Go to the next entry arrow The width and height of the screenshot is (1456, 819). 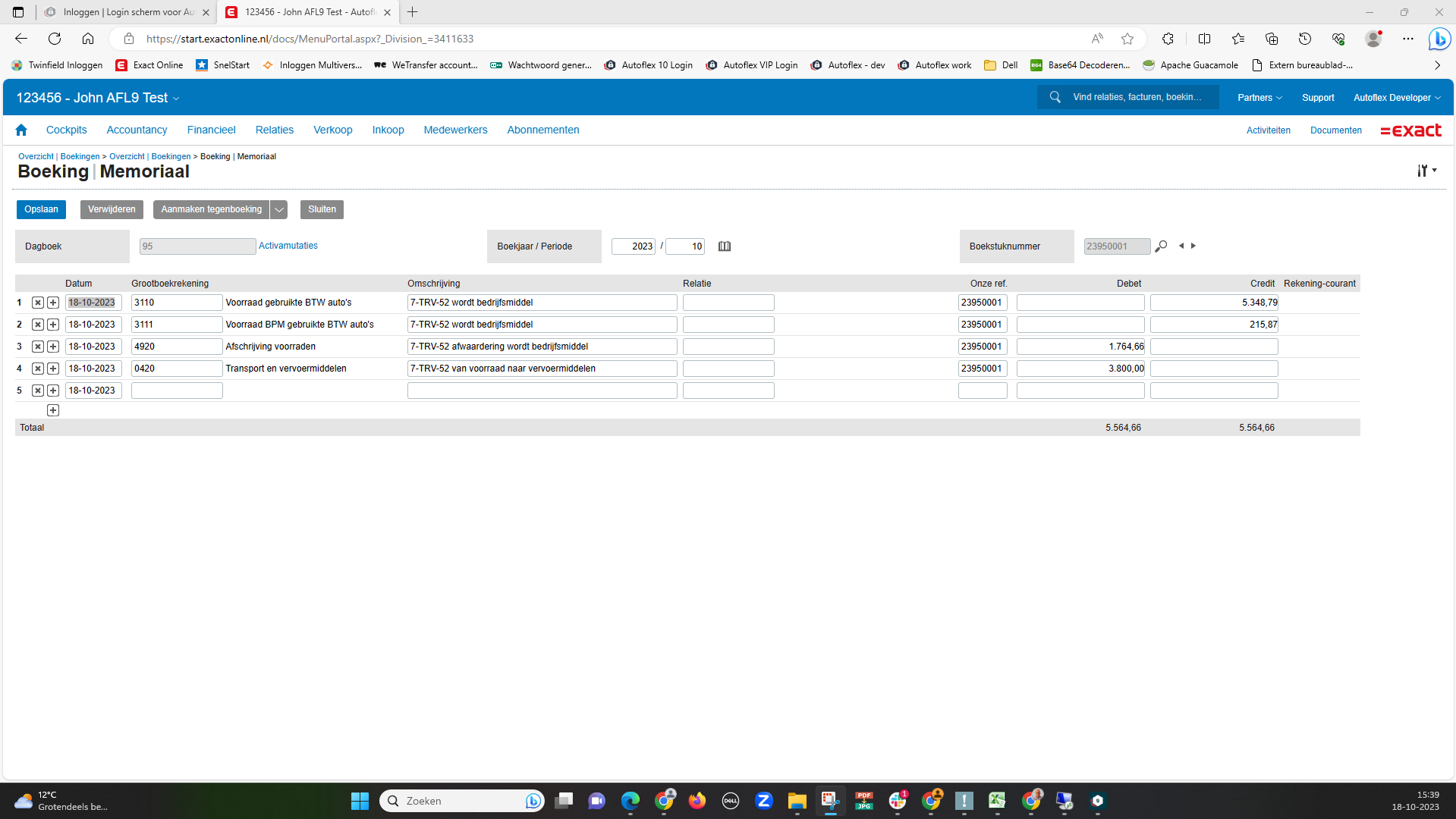[x=1193, y=246]
